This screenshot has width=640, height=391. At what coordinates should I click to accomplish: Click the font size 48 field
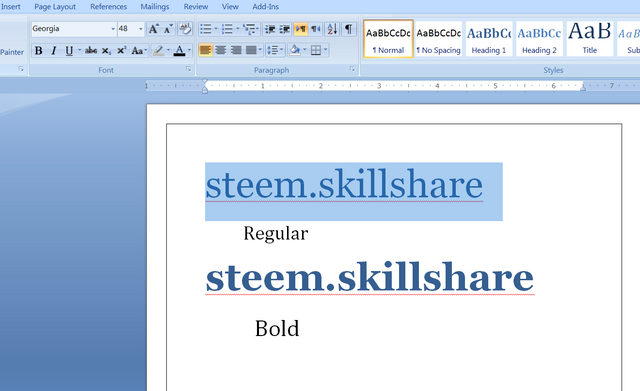tap(127, 29)
